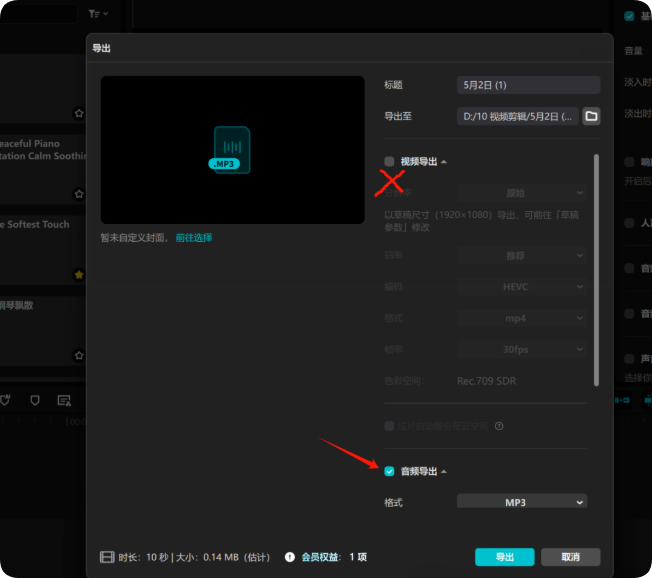Open the 码率 dropdown showing 推荐

pyautogui.click(x=522, y=255)
